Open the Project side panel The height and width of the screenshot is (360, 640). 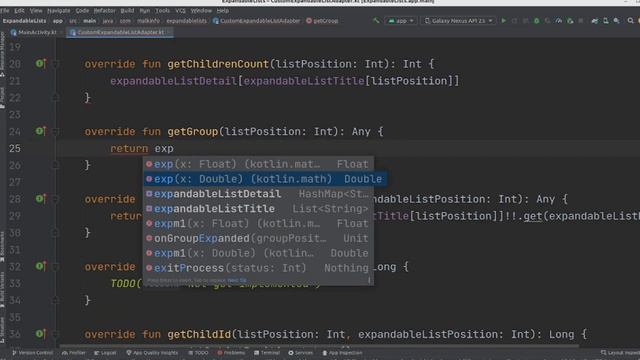click(2, 97)
